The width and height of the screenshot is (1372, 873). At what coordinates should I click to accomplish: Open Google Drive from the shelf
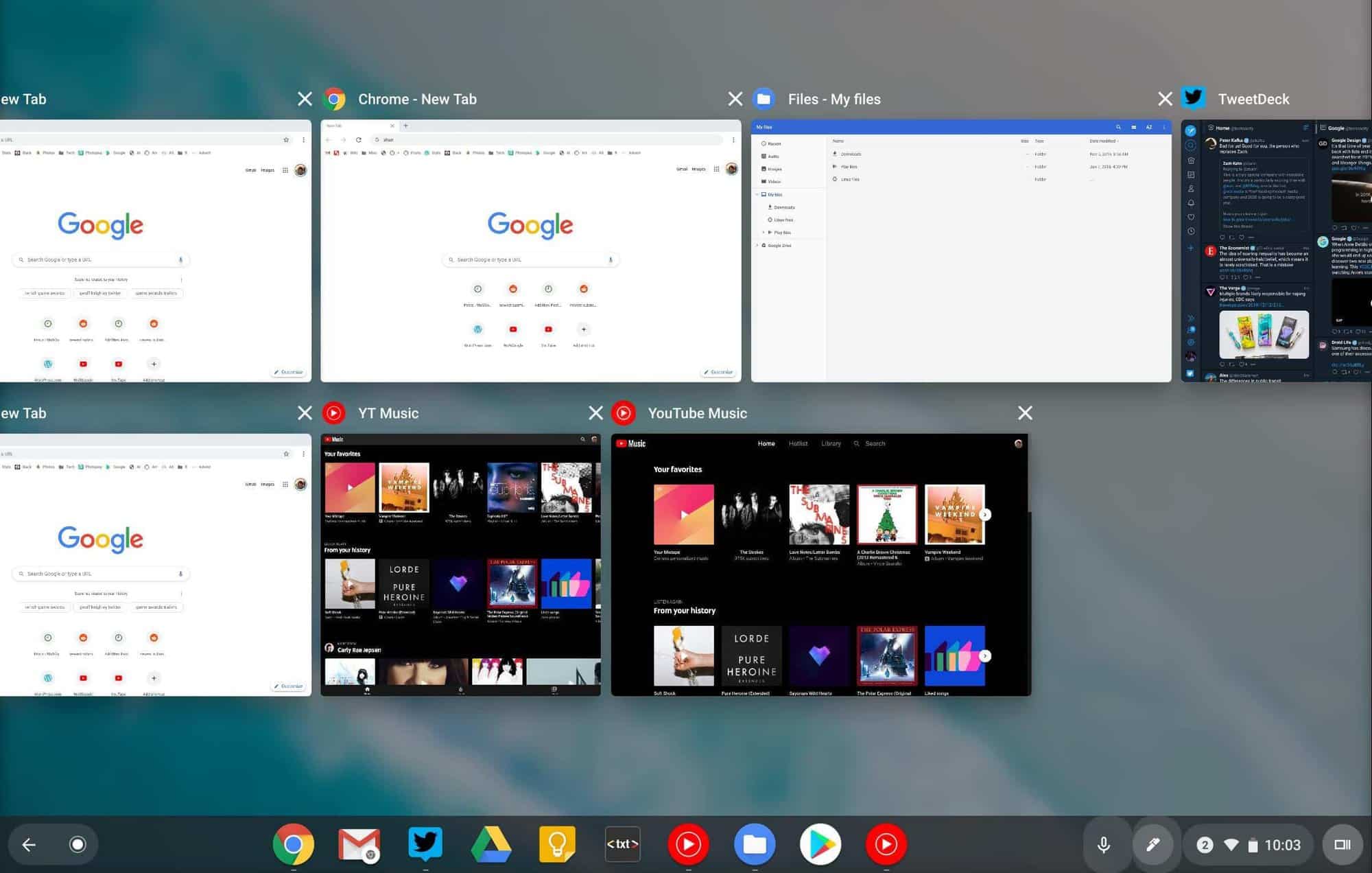click(491, 844)
